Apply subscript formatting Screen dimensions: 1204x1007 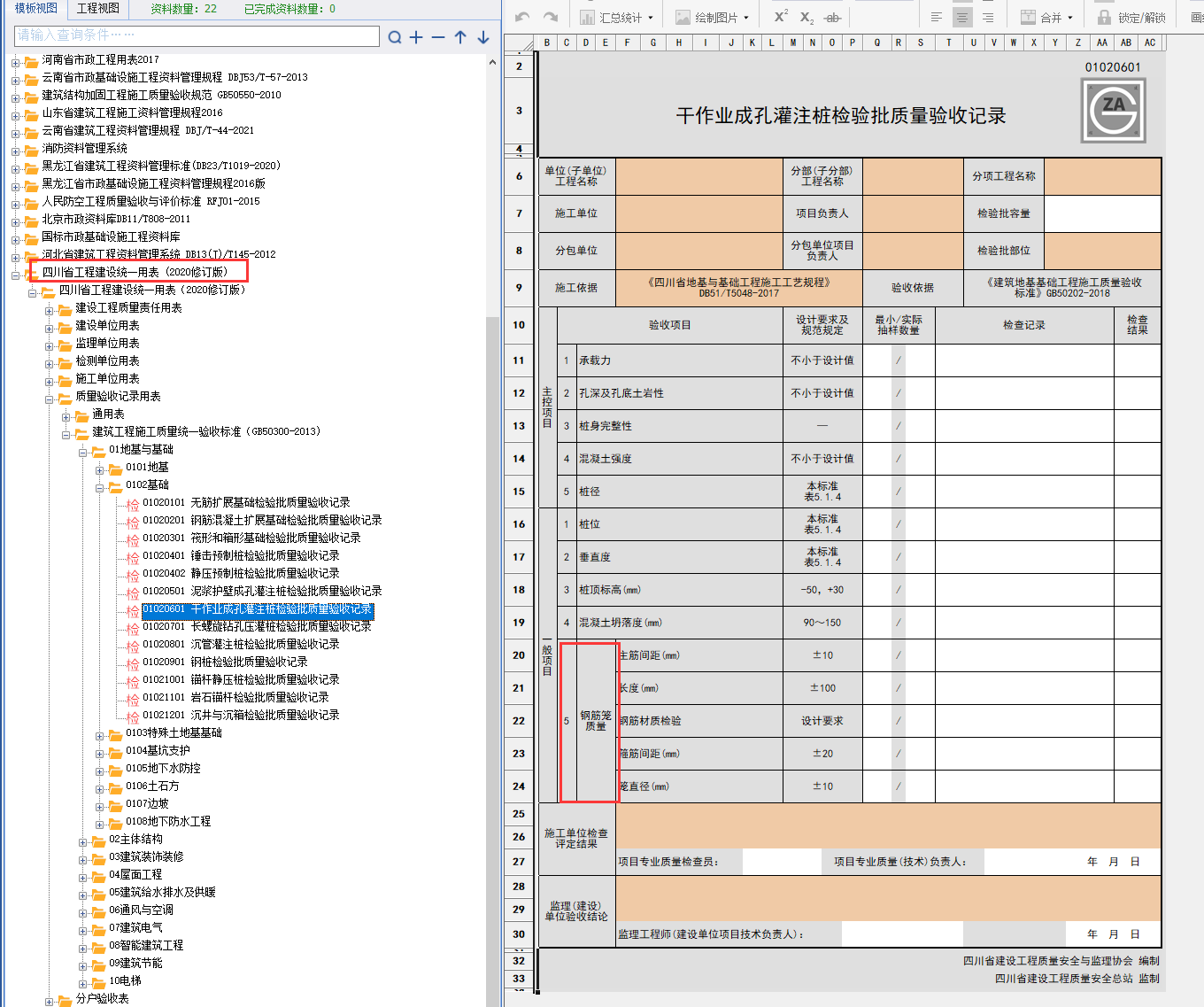click(807, 18)
